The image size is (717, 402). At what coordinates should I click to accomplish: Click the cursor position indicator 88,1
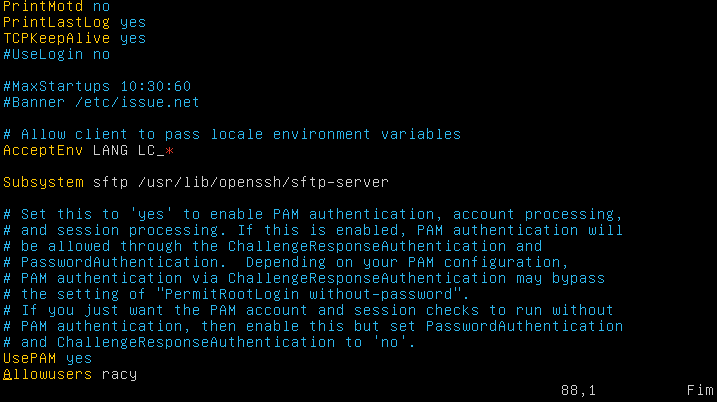point(577,390)
